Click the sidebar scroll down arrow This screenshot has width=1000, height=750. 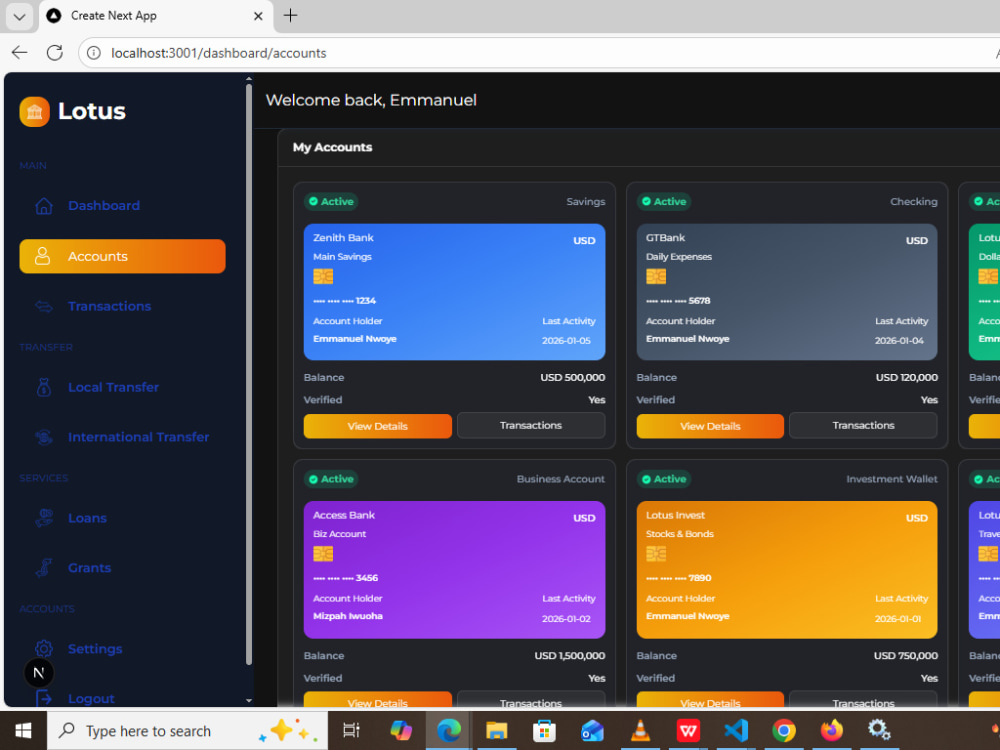click(249, 700)
